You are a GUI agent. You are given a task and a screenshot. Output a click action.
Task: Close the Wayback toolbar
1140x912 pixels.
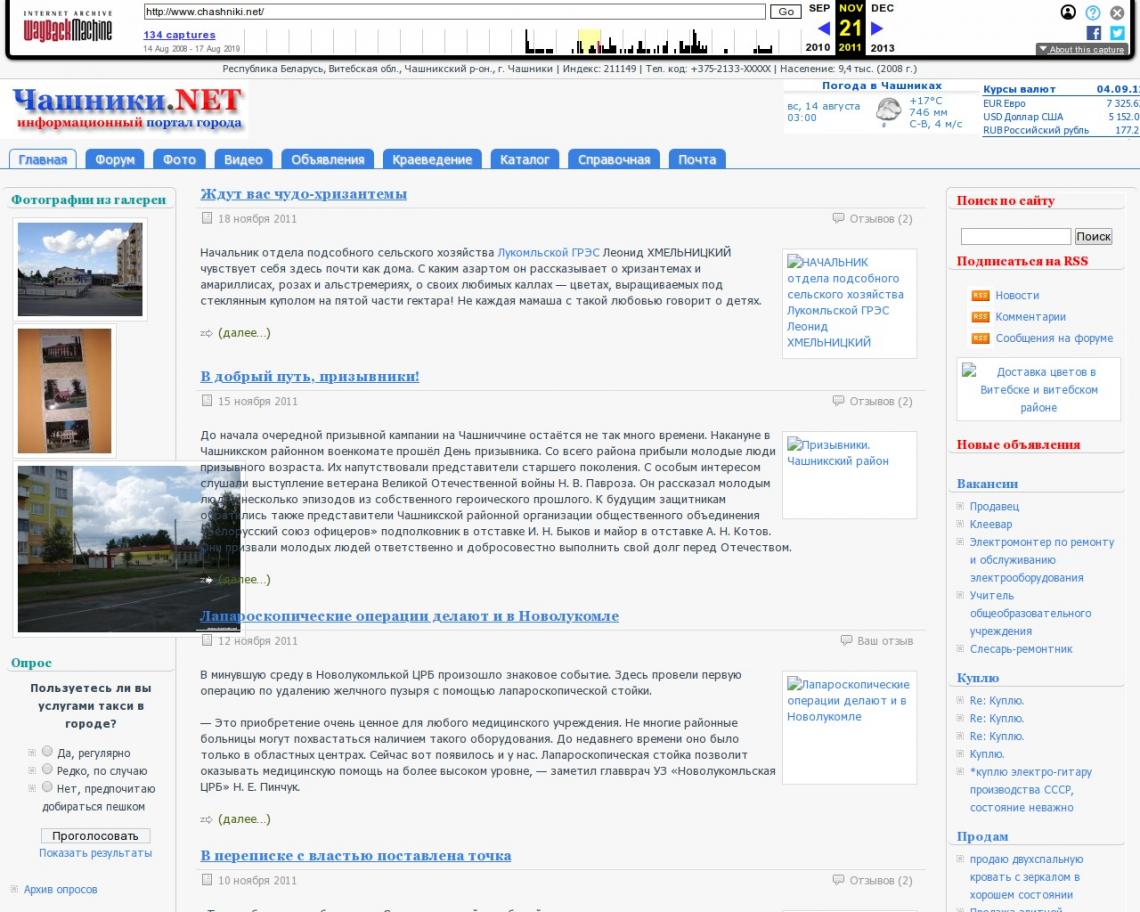1117,12
